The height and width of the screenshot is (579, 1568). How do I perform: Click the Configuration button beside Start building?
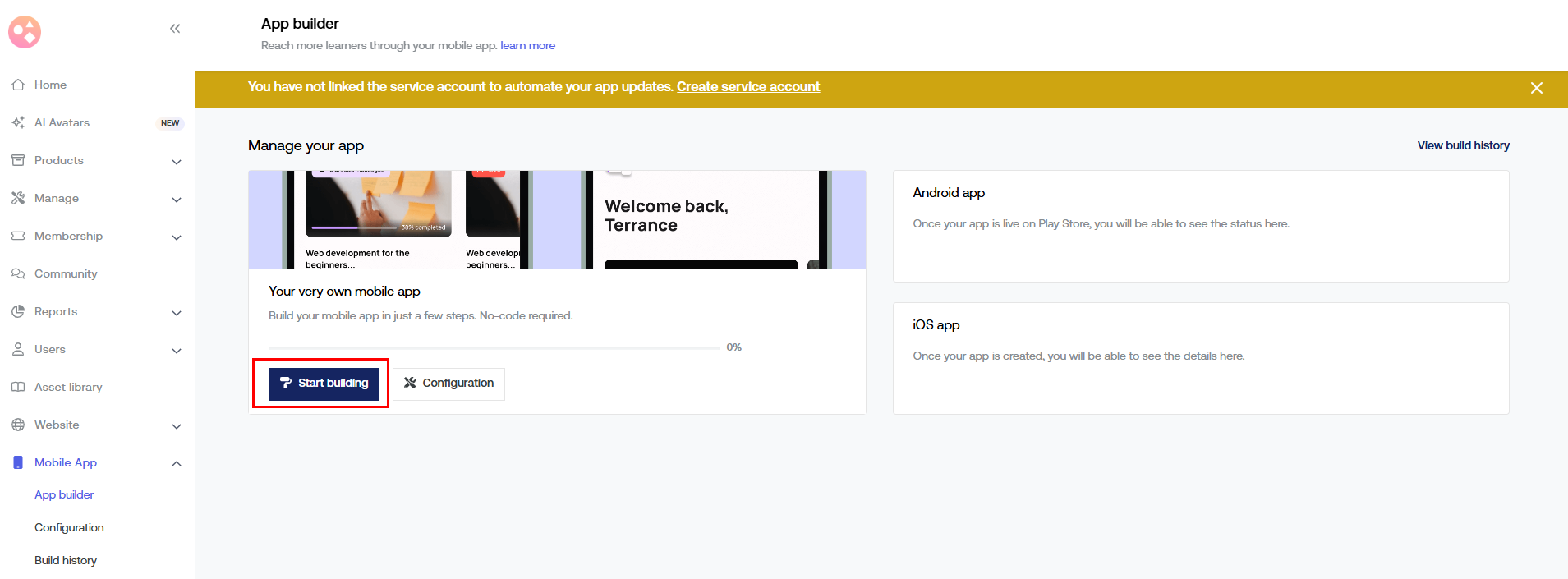[x=448, y=384]
